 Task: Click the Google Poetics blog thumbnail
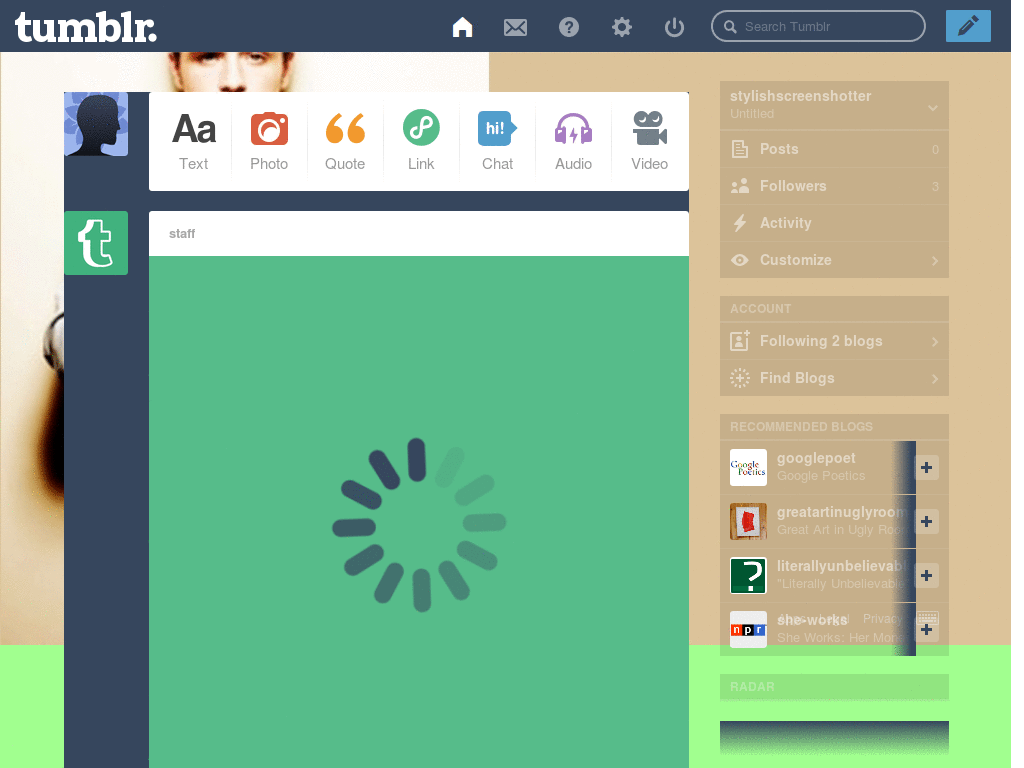coord(748,468)
